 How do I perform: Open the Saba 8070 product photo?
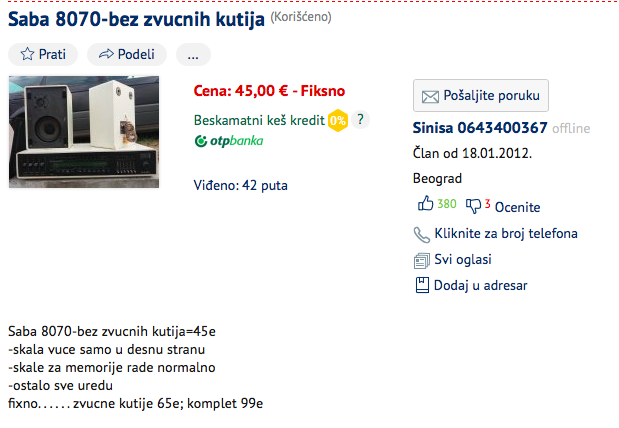(x=84, y=132)
